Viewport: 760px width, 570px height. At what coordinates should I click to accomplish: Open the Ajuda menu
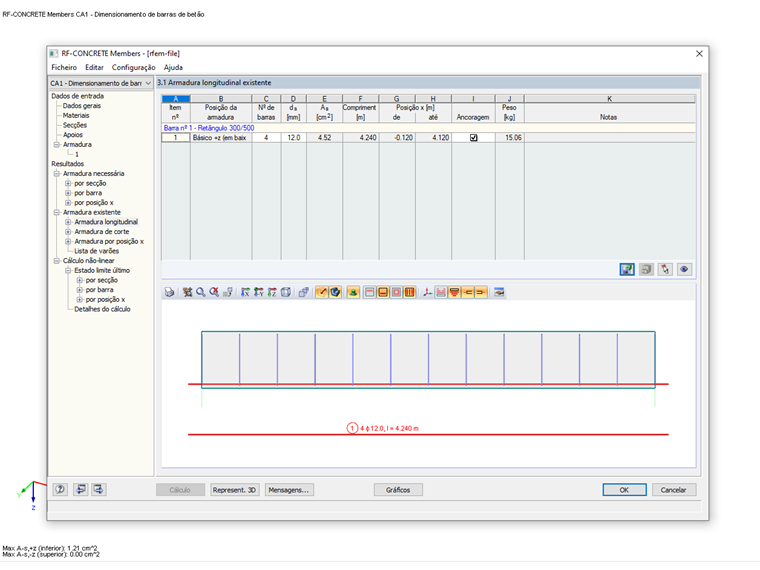(x=173, y=67)
